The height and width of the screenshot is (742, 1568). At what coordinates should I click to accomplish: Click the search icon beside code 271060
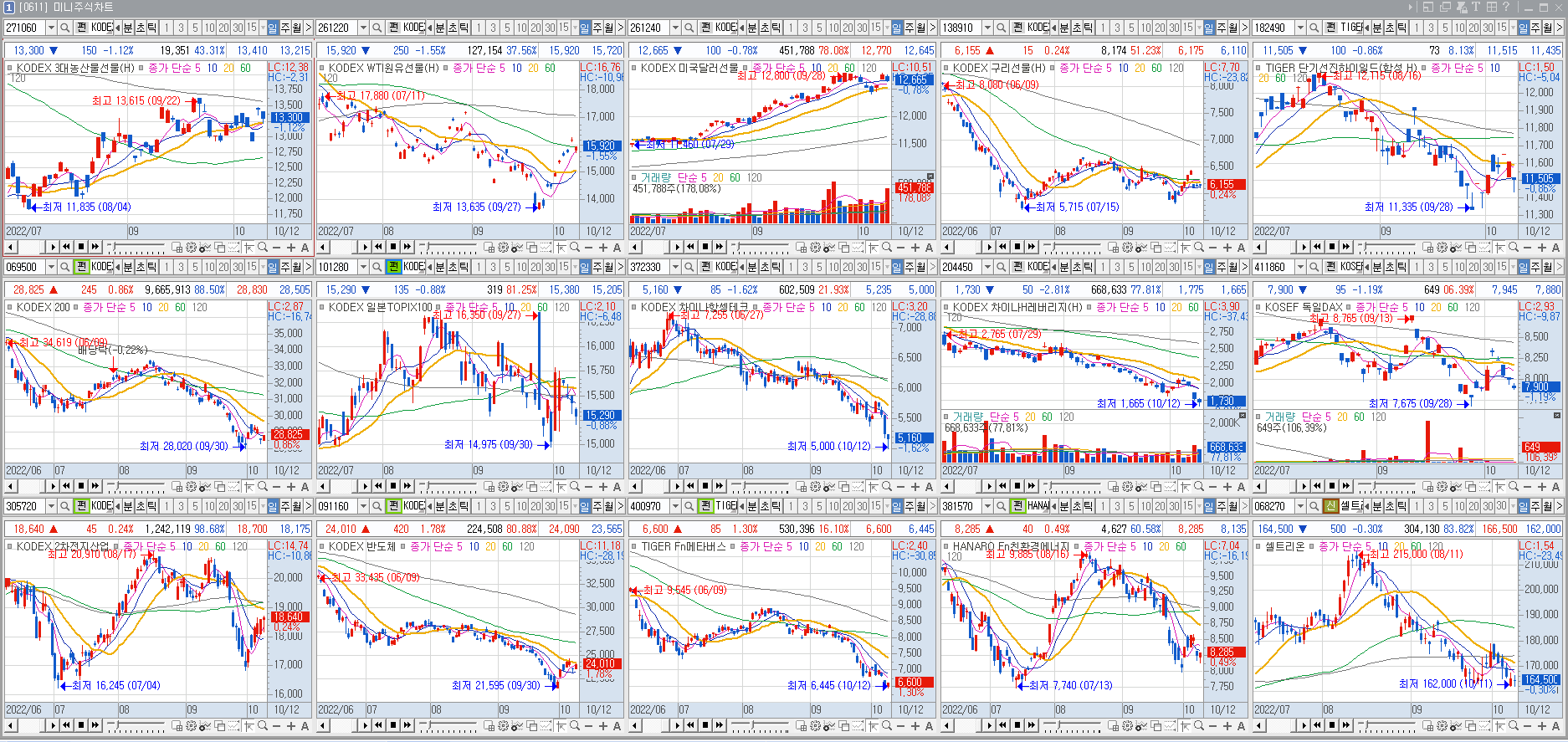tap(64, 28)
